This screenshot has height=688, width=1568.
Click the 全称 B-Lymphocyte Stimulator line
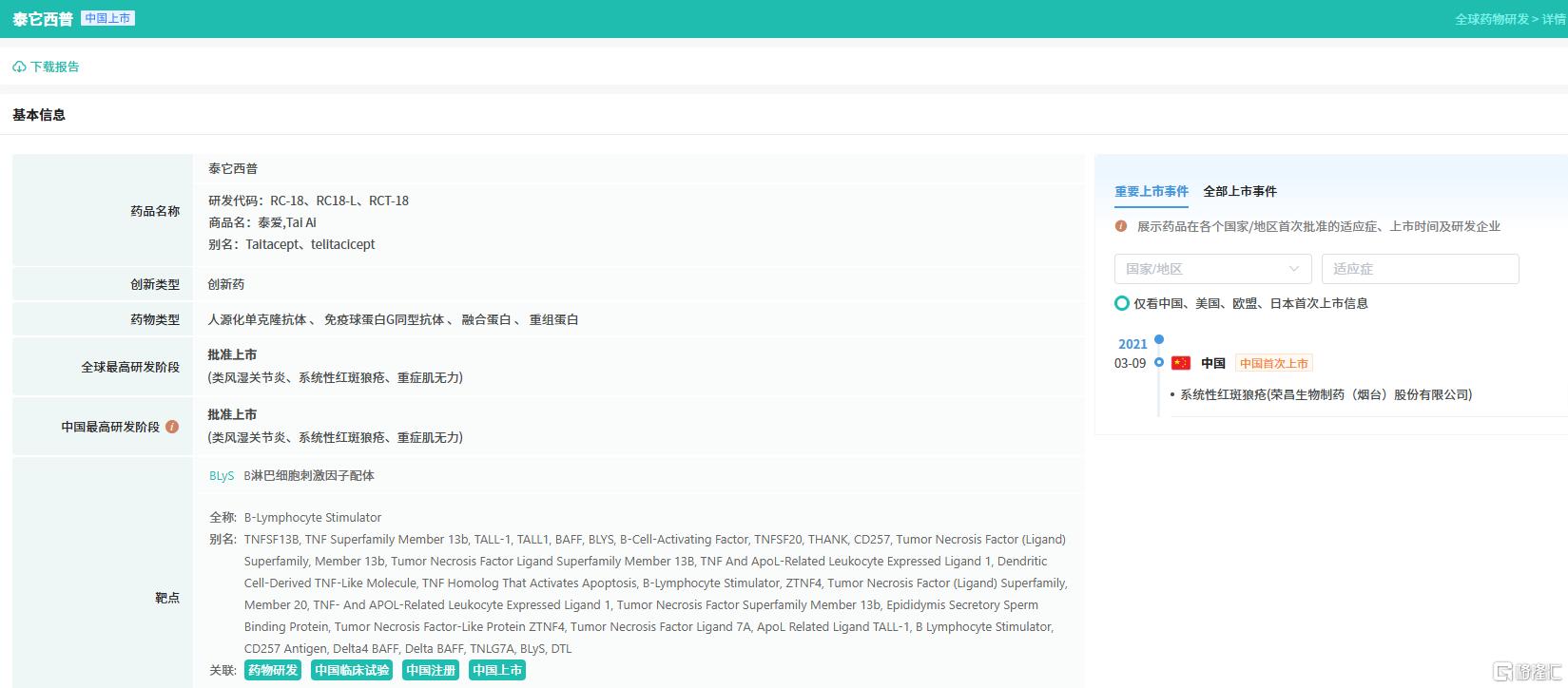[x=295, y=518]
